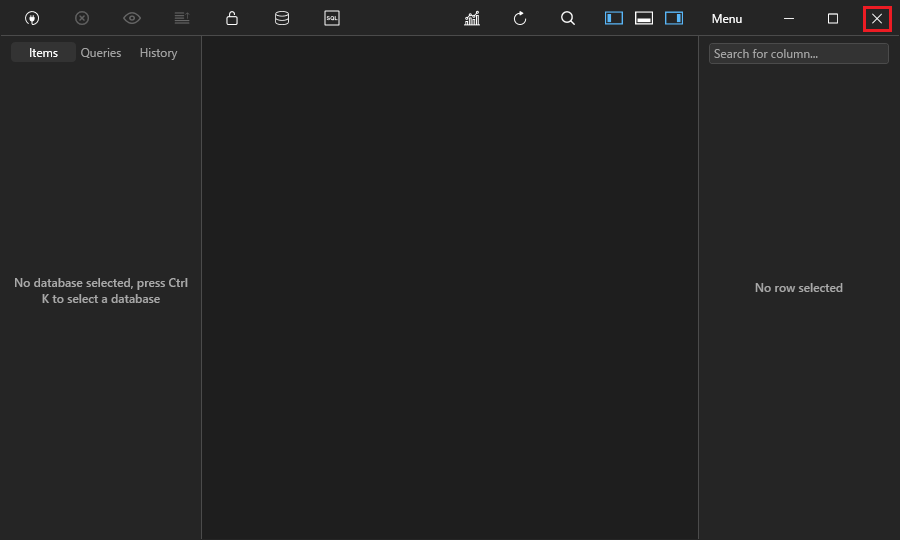Click the connection plug icon
Viewport: 900px width, 540px height.
point(32,18)
